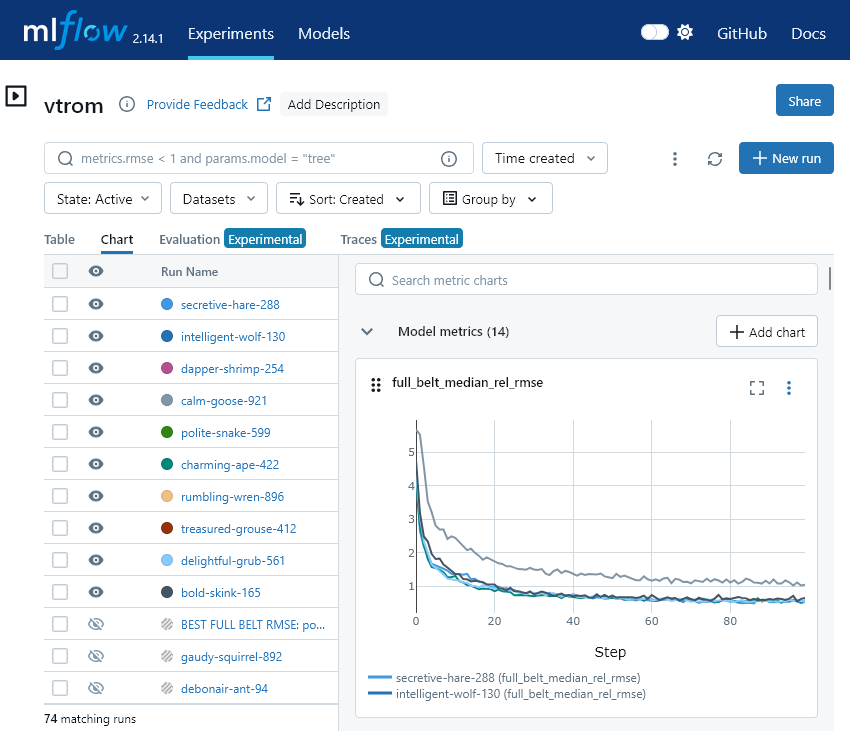Click the info icon next to vtrom
Screen dimensions: 850x747
click(x=127, y=104)
